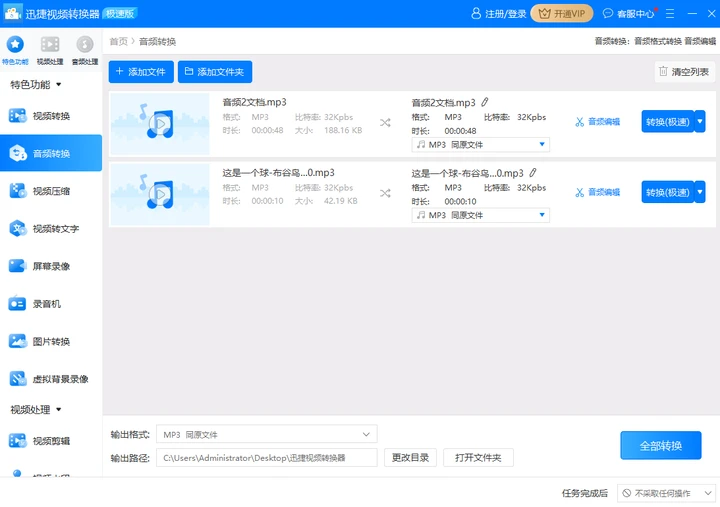720x507 pixels.
Task: Rename output 音频2文档.mp3 via pencil icon
Action: (x=485, y=102)
